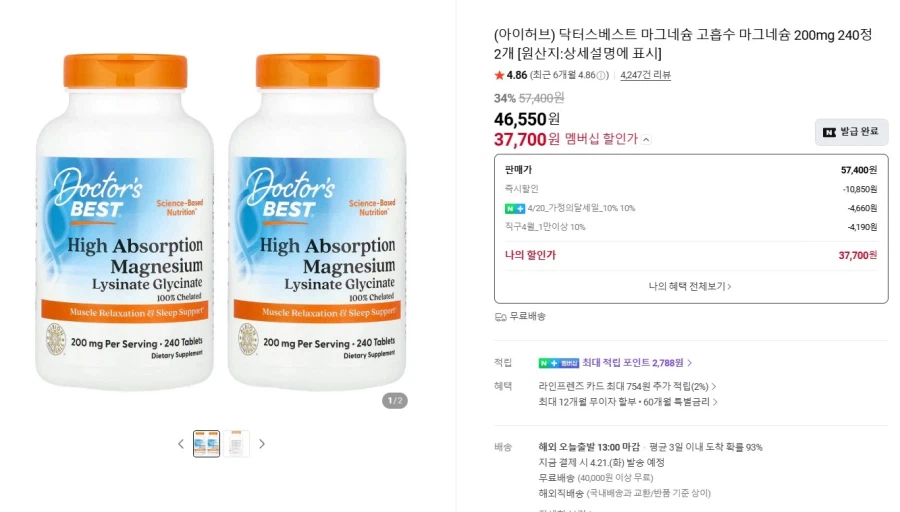Click the orange star rating icon
Viewport: 900px width, 512px height.
click(x=499, y=75)
